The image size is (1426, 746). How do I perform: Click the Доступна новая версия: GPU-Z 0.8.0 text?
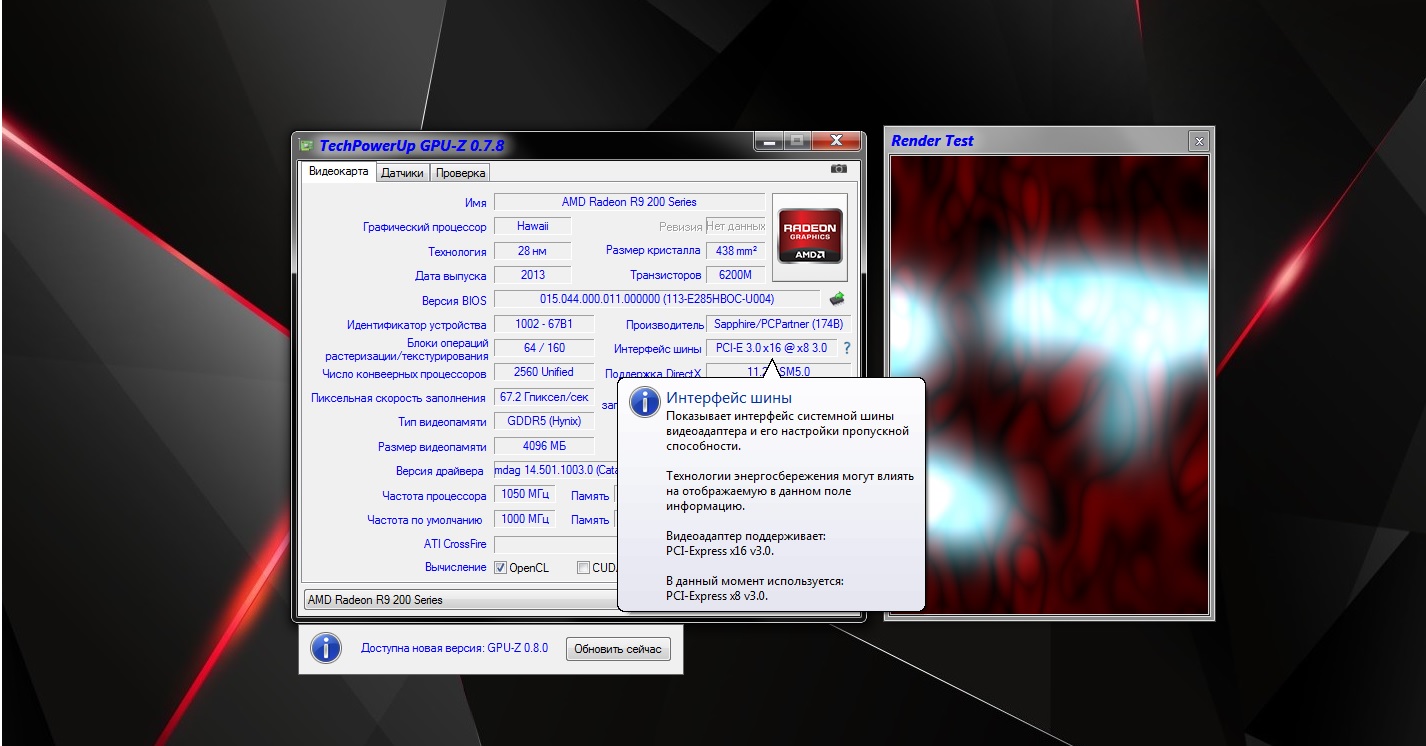pos(454,649)
